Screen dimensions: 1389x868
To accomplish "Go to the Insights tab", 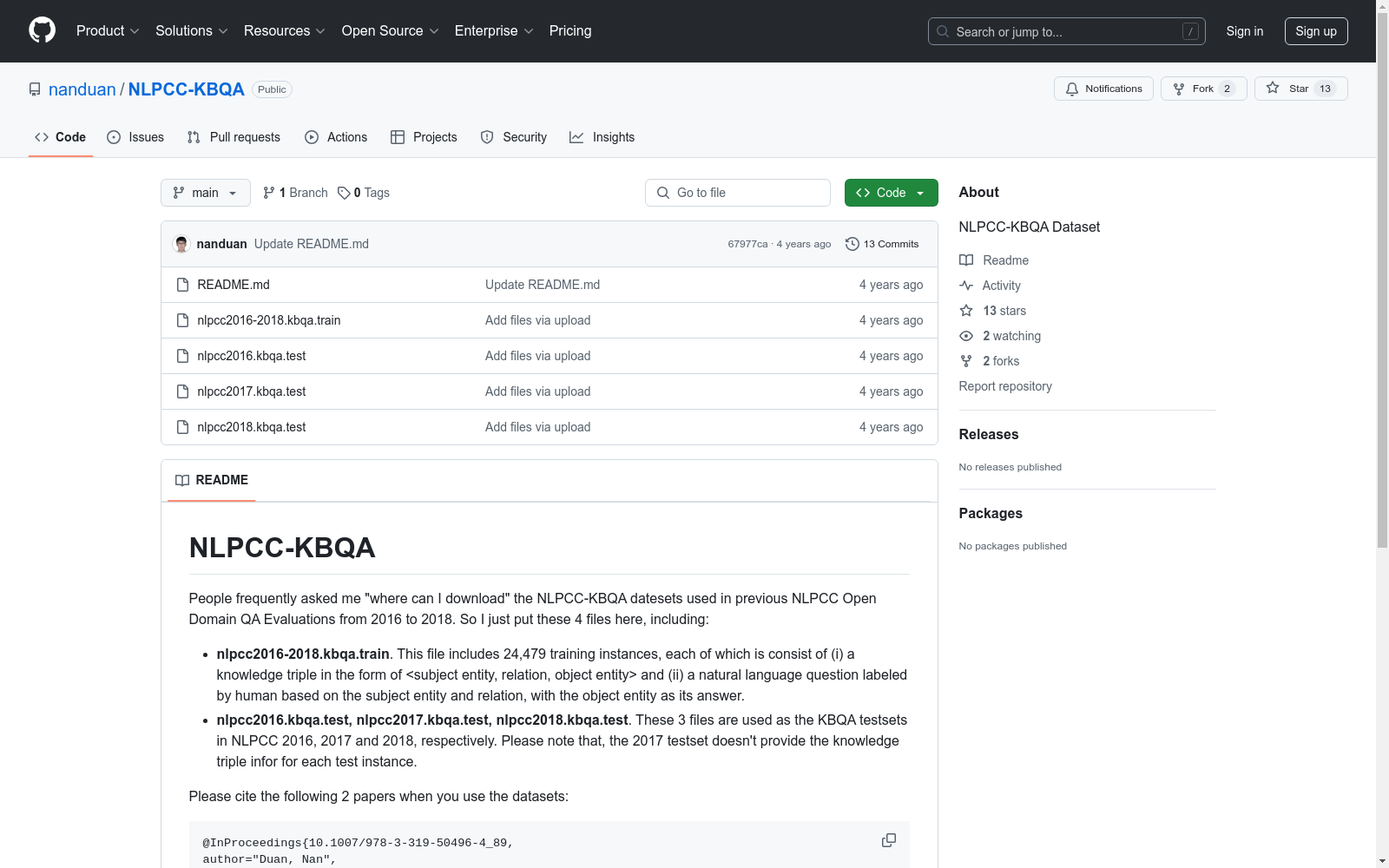I will (x=602, y=137).
